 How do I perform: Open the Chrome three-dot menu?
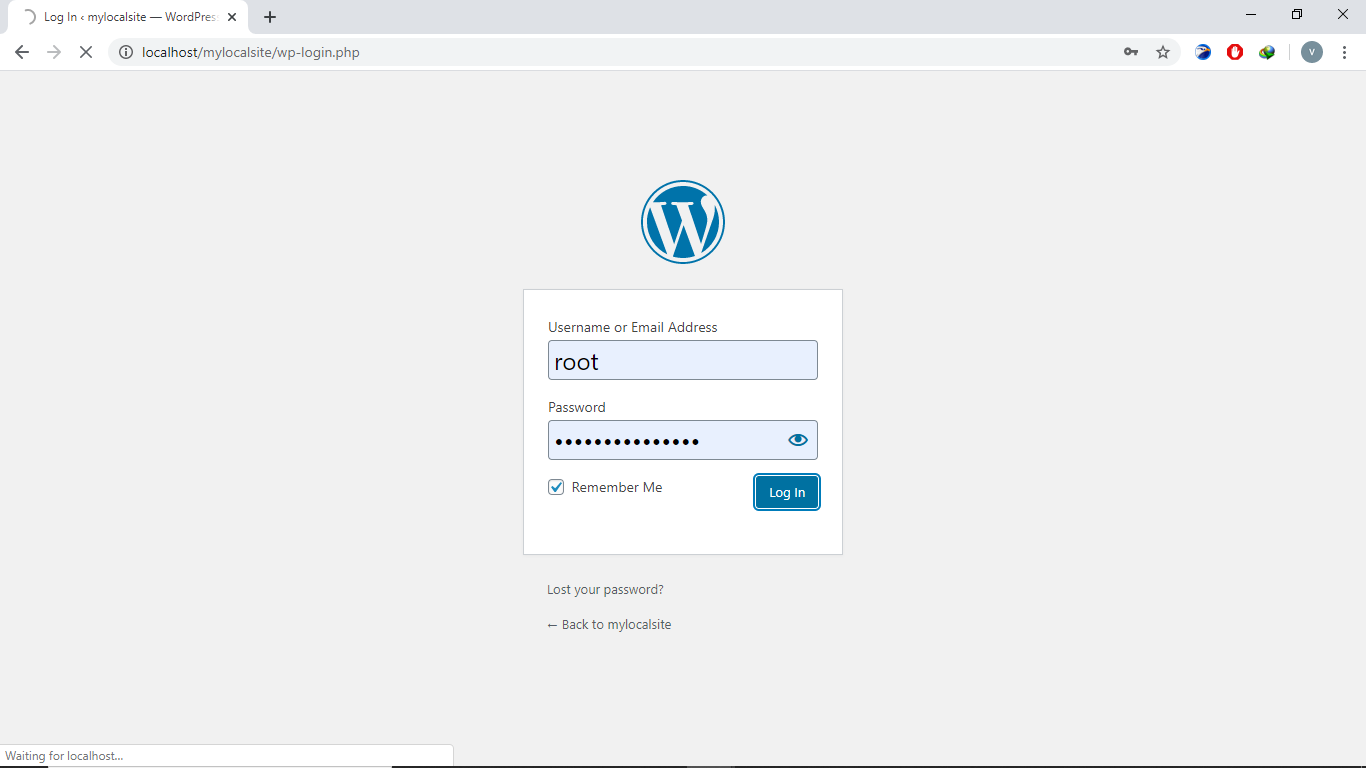pyautogui.click(x=1344, y=52)
